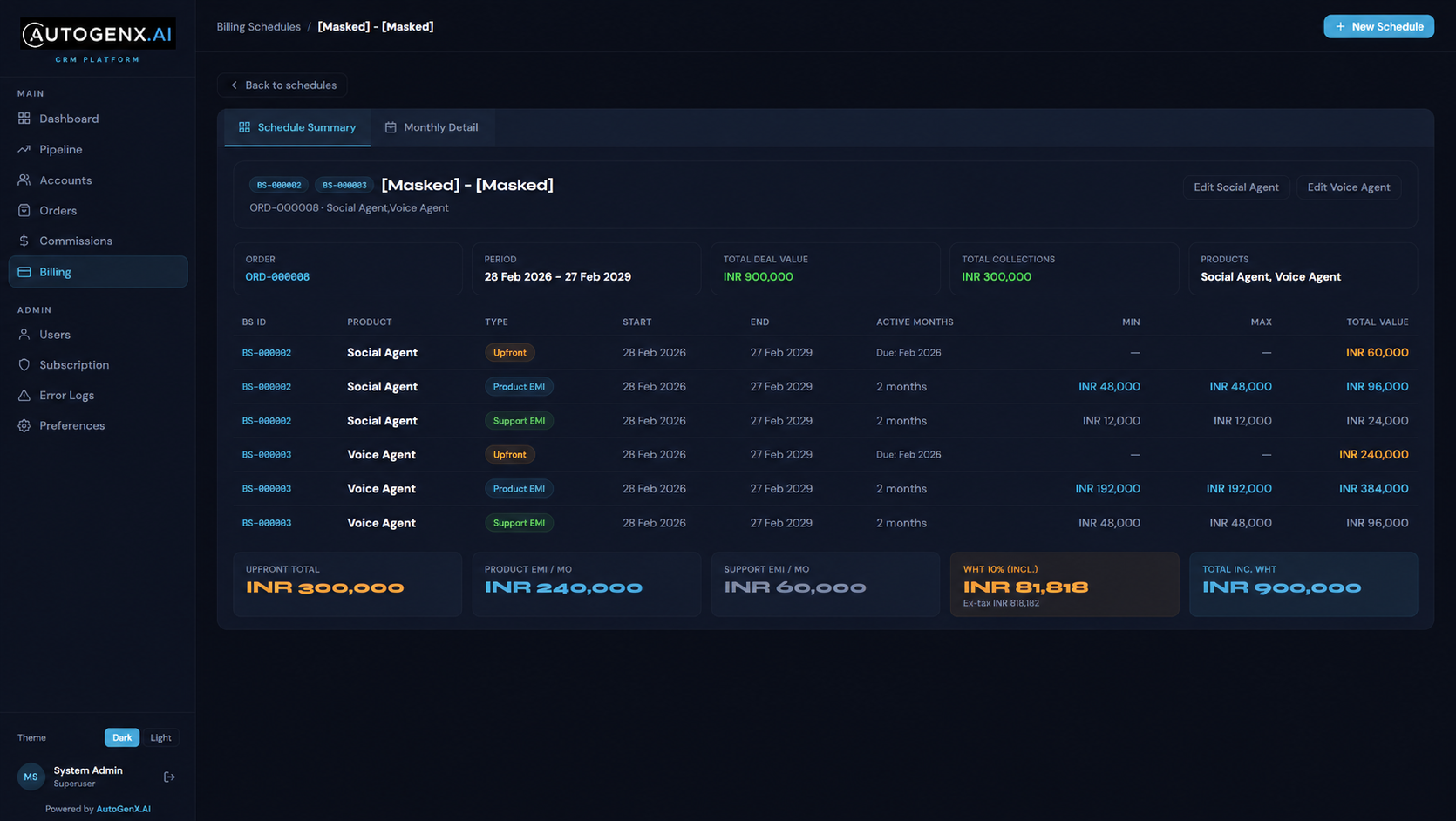1456x821 pixels.
Task: Click the Upfront Total INR 300,000 card
Action: pos(347,585)
